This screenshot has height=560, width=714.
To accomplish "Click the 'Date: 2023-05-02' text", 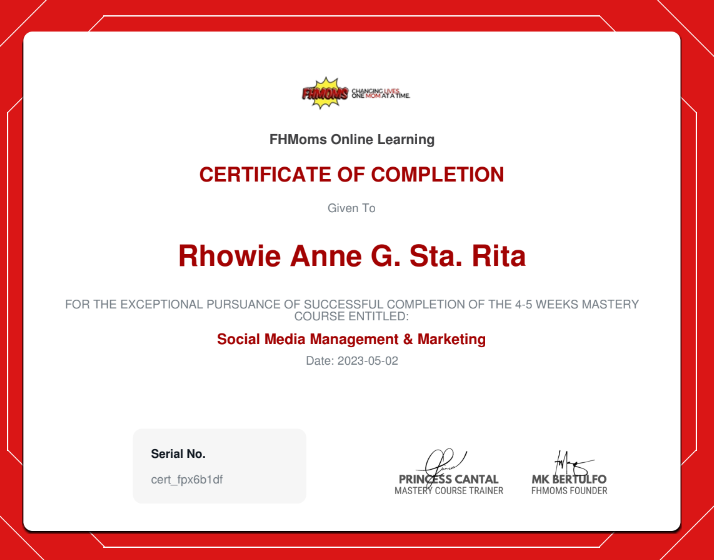I will coord(352,361).
